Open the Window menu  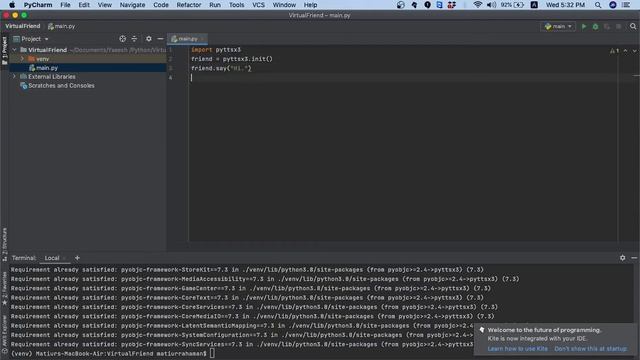(x=284, y=5)
